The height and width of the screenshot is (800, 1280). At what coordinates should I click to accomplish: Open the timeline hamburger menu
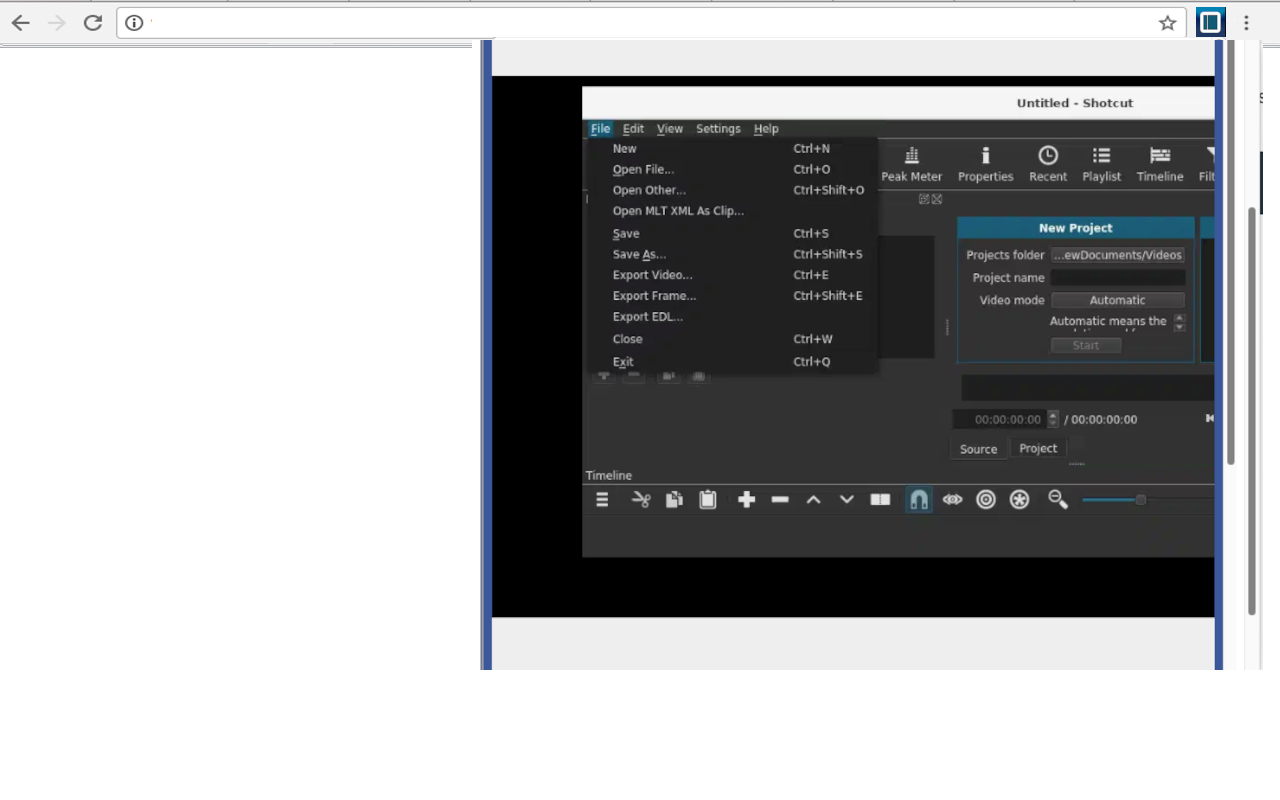pos(602,500)
